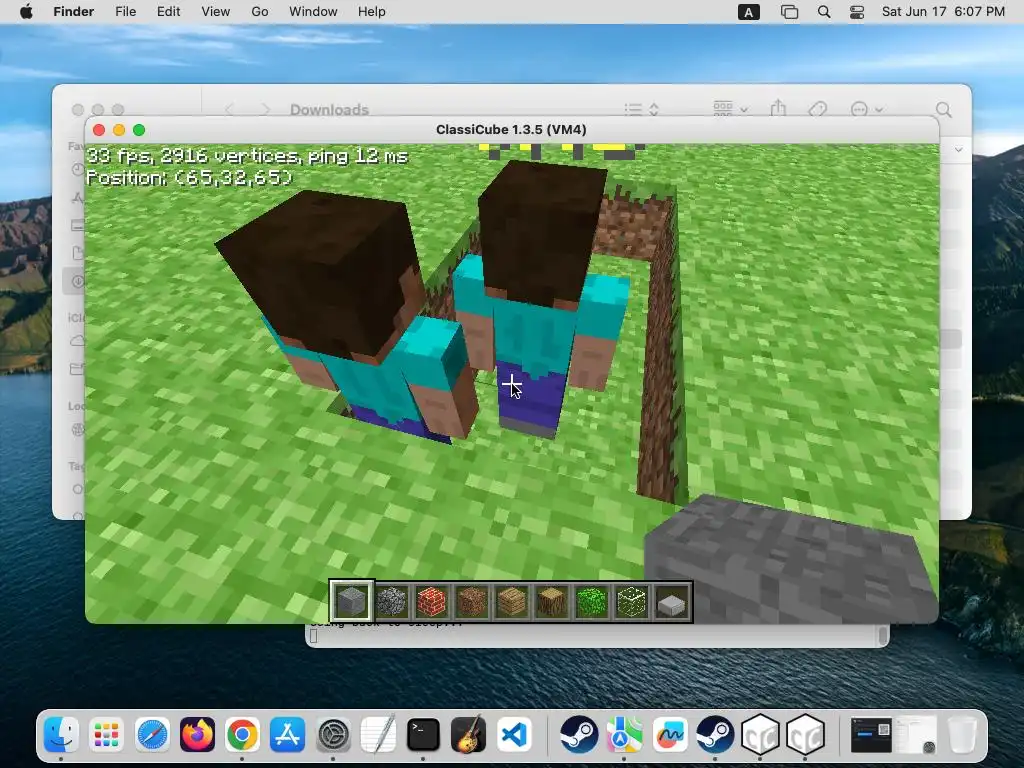Open Finder from the Dock
The image size is (1024, 768).
coord(61,735)
